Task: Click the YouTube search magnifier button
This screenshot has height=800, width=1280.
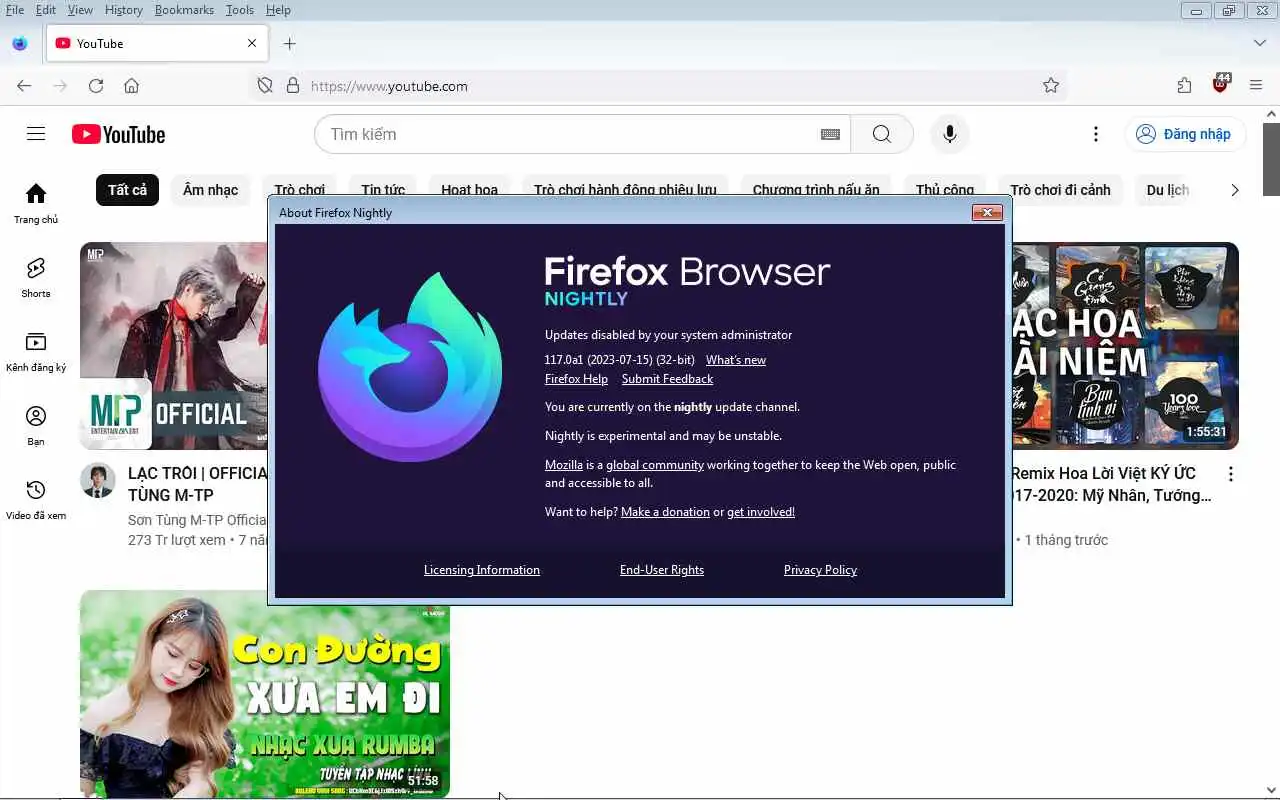Action: [x=882, y=134]
